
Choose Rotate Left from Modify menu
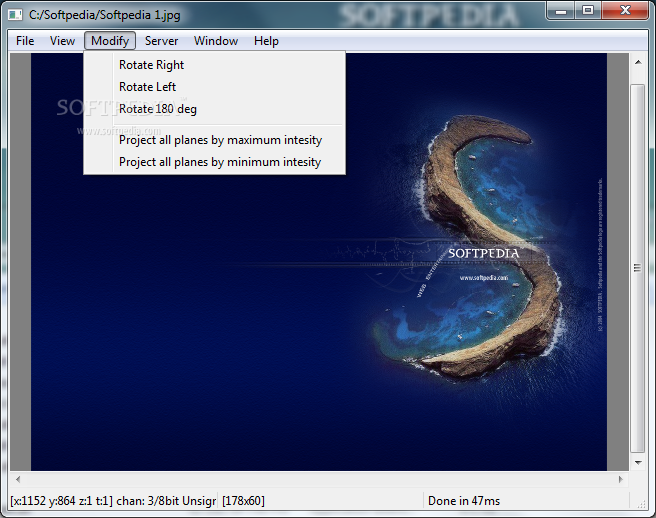(215, 87)
